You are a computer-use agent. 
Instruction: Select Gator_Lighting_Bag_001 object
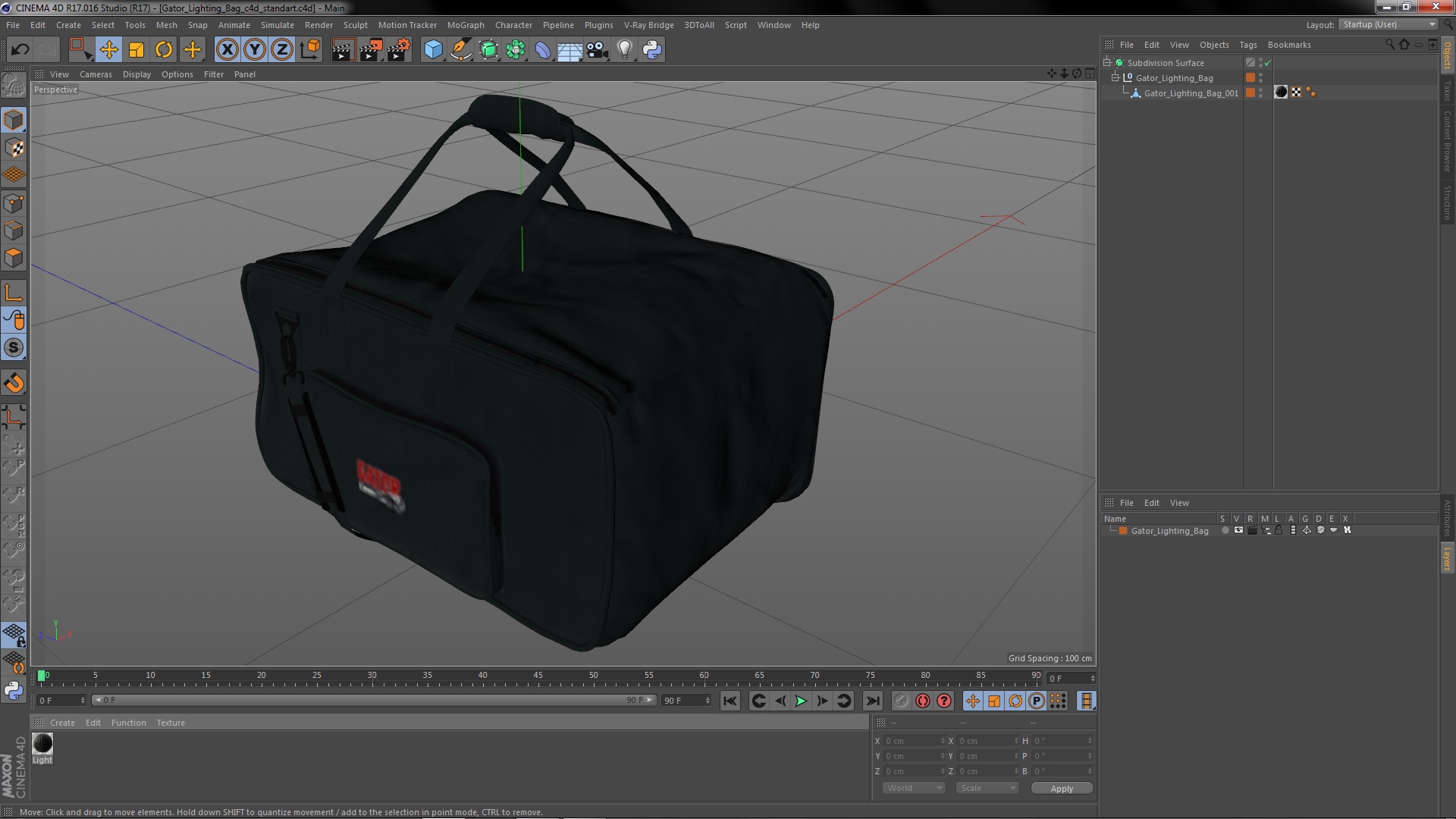coord(1191,93)
